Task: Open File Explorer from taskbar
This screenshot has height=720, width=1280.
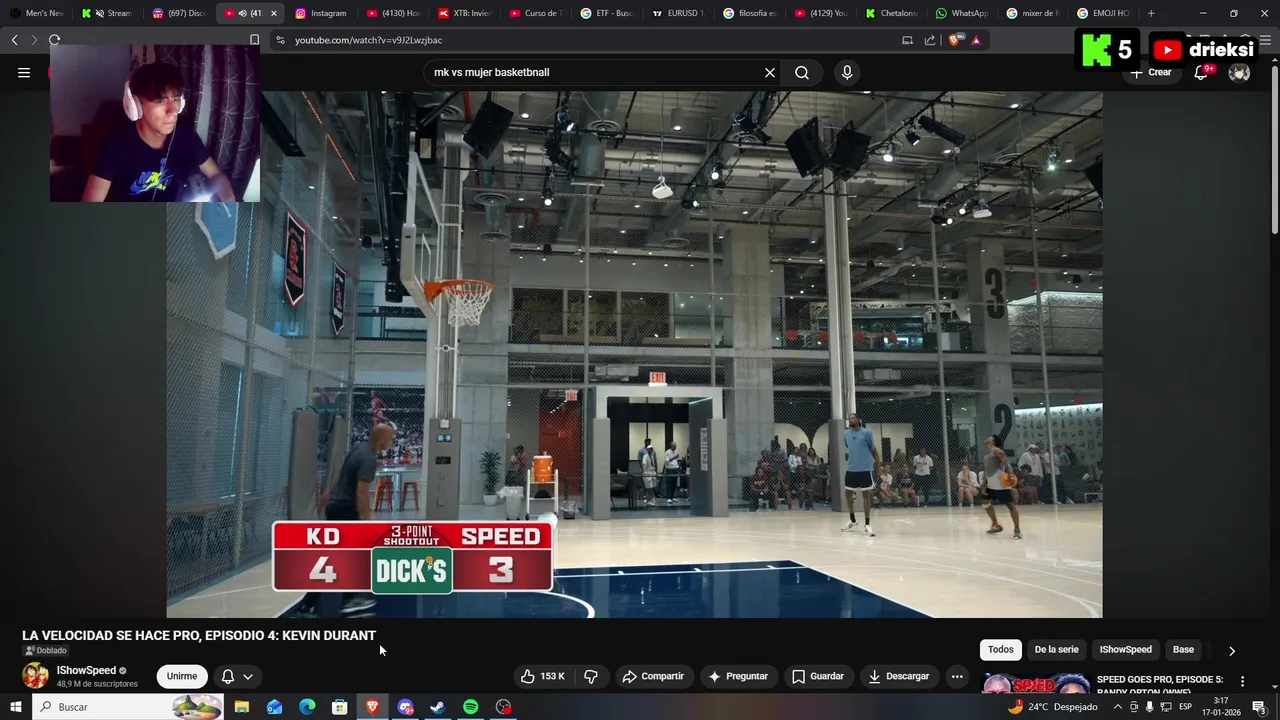Action: pos(241,707)
